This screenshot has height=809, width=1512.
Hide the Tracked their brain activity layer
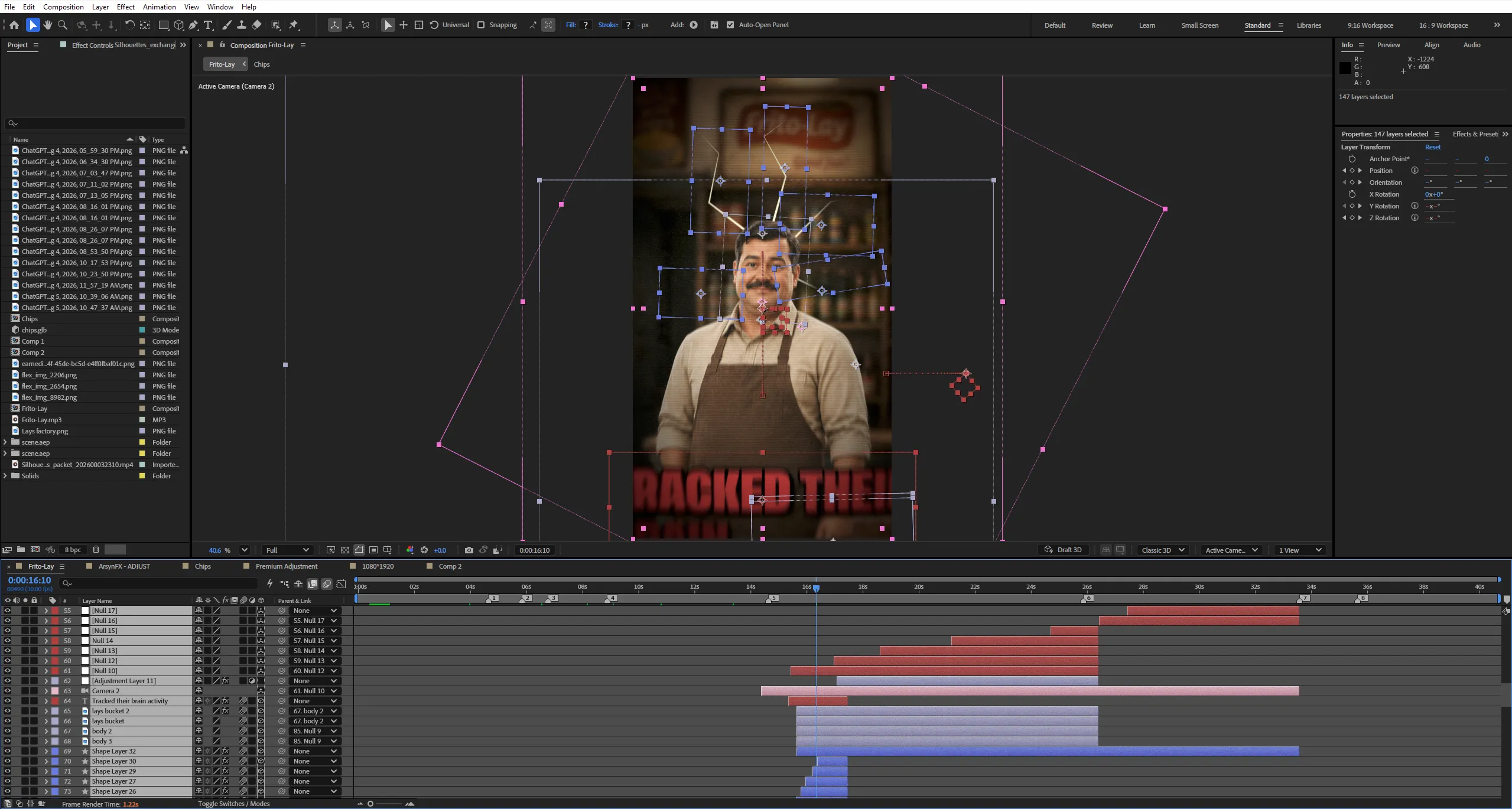point(7,701)
